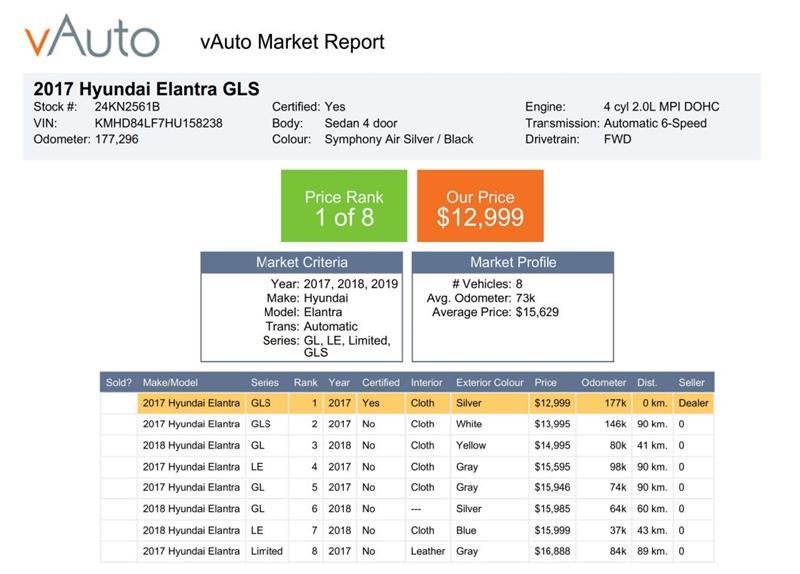This screenshot has width=800, height=574.
Task: Select drivetrain FWD value
Action: tap(617, 139)
